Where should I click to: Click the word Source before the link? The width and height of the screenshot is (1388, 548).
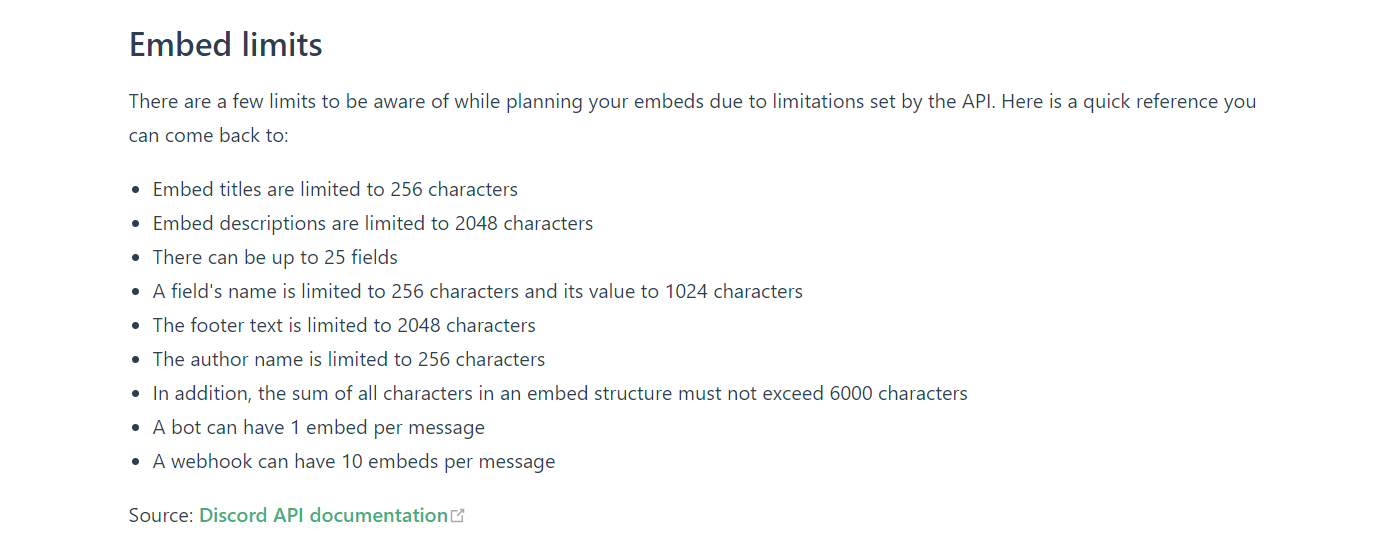161,515
